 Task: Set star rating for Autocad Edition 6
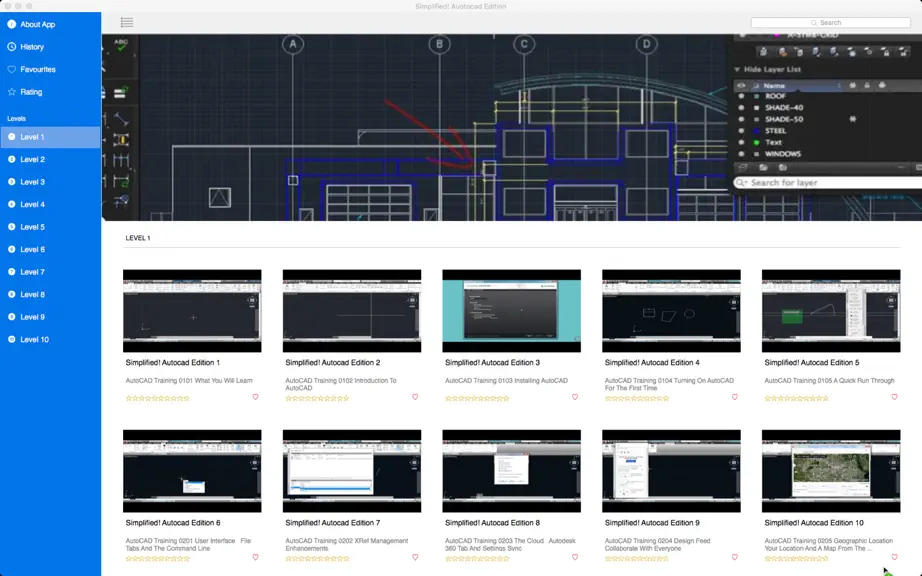(x=158, y=558)
